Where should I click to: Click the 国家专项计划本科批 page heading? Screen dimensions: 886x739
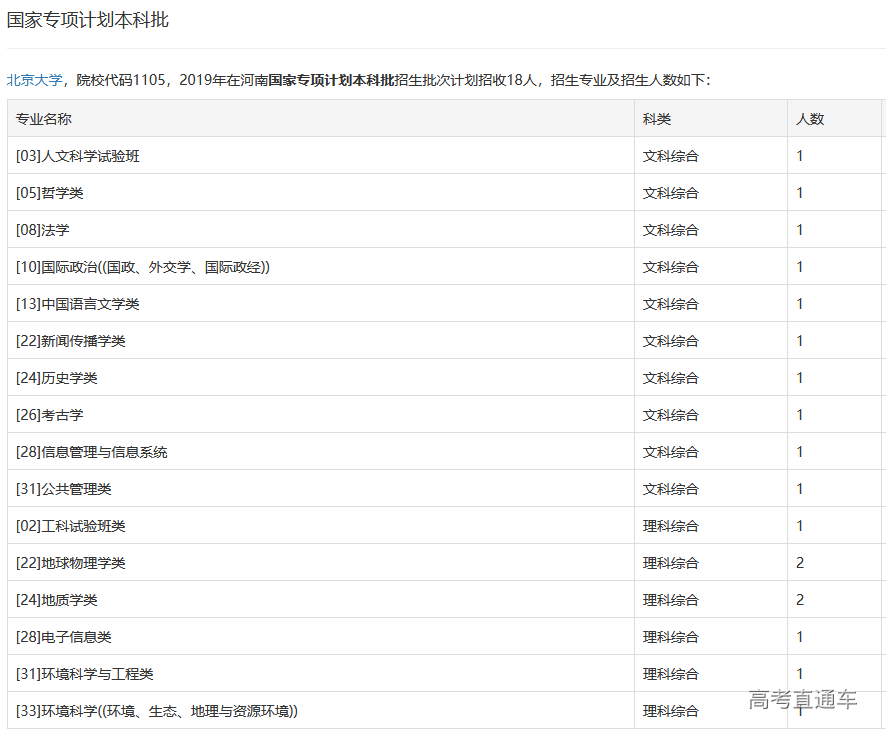pyautogui.click(x=88, y=20)
